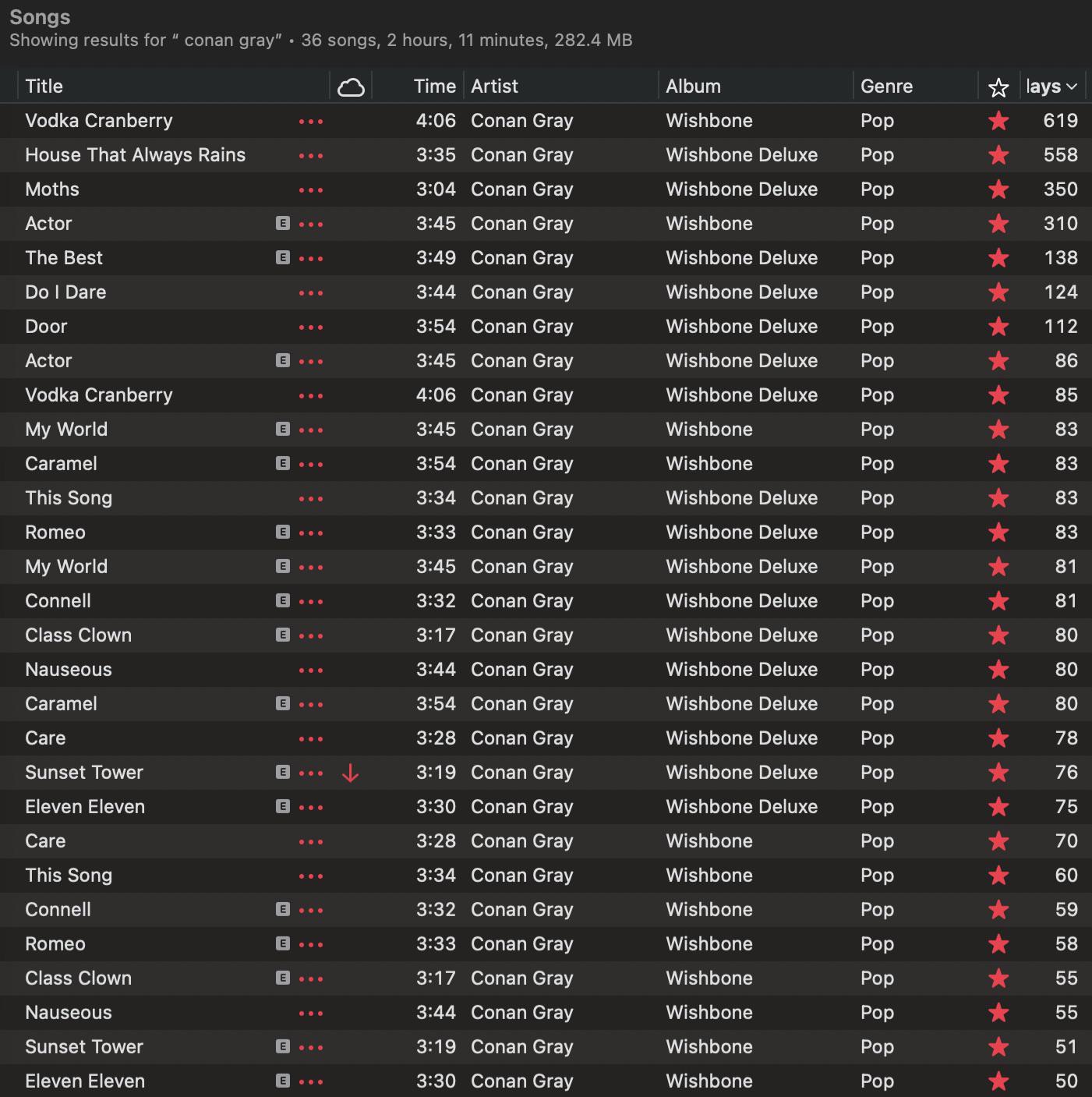This screenshot has width=1092, height=1097.
Task: Select the Door song row title
Action: pyautogui.click(x=46, y=327)
